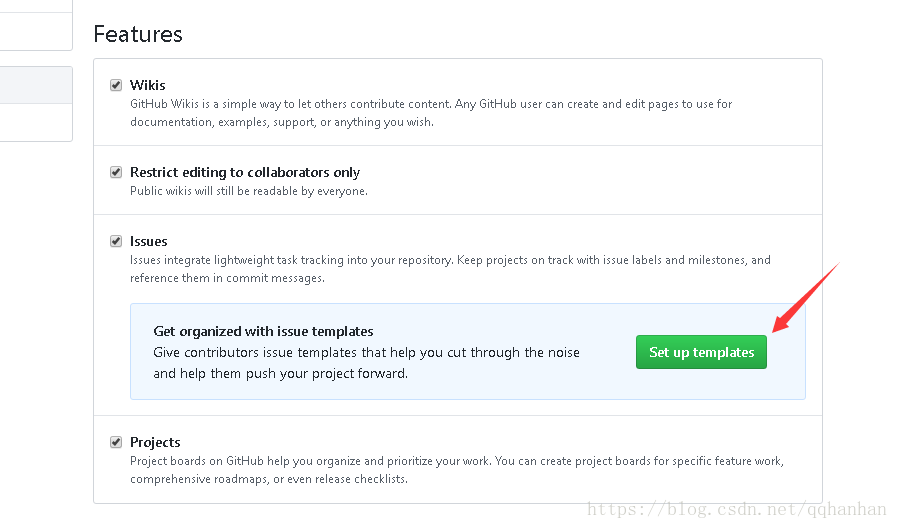This screenshot has width=898, height=529.
Task: Click Public wikis will still be readable text
Action: pyautogui.click(x=249, y=191)
